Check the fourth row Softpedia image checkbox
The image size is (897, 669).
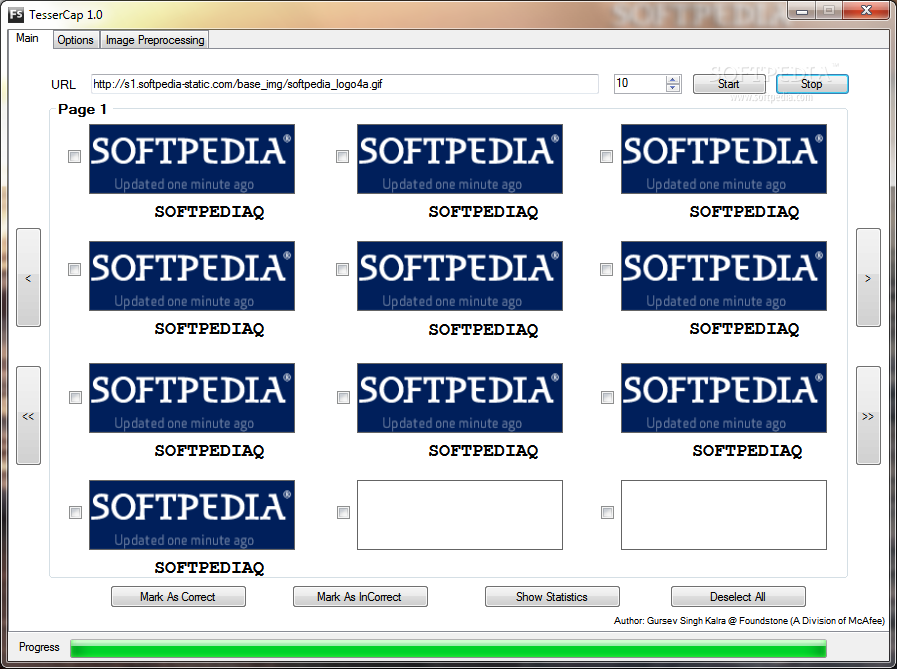pos(75,512)
